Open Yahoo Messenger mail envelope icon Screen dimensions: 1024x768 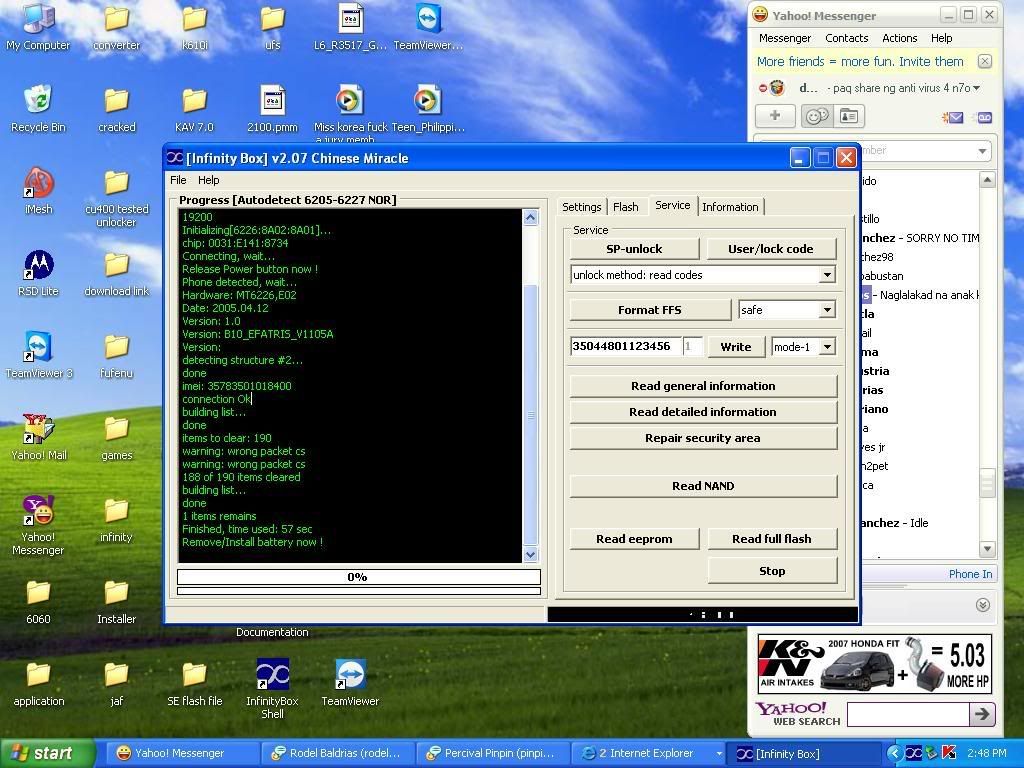(x=952, y=118)
